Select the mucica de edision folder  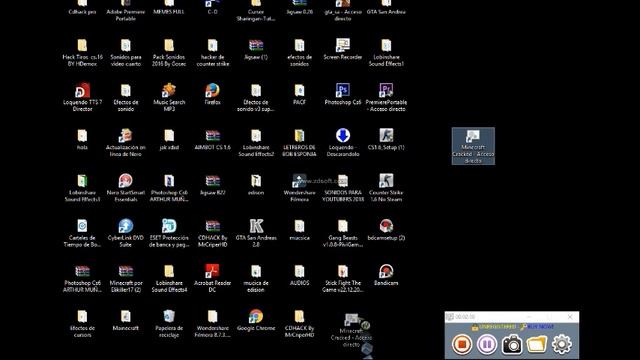coord(256,278)
